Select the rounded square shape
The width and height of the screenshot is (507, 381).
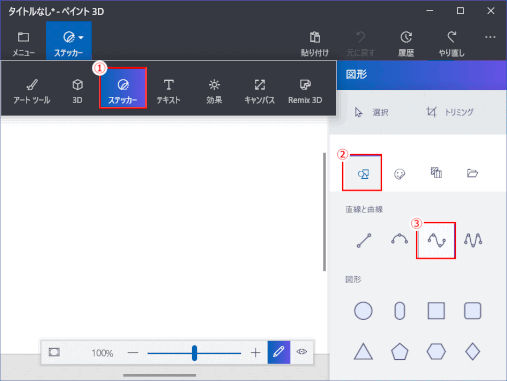[473, 311]
